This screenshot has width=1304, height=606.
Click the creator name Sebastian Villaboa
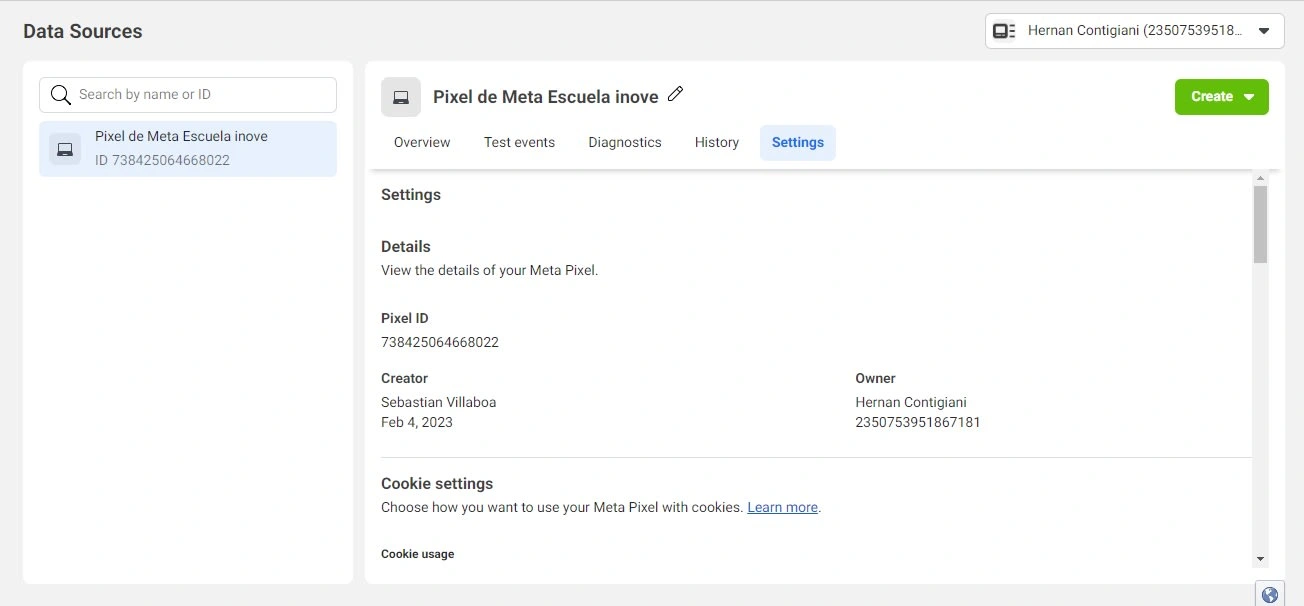click(x=438, y=402)
